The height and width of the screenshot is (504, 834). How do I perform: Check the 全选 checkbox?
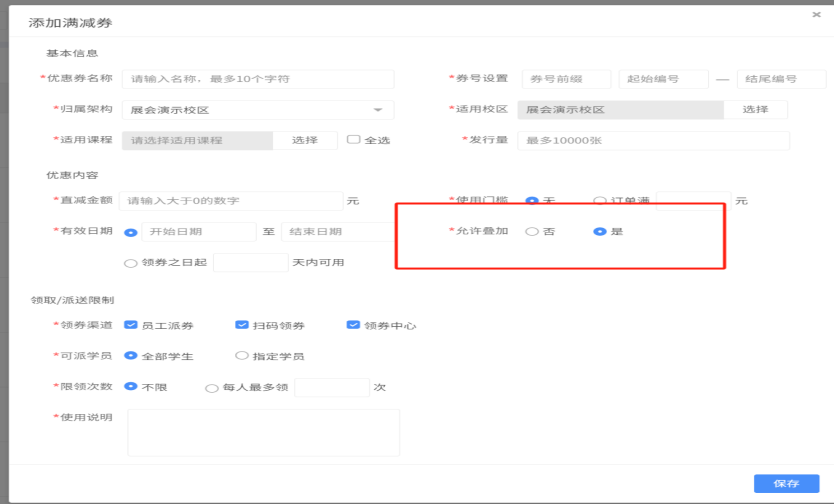[353, 140]
